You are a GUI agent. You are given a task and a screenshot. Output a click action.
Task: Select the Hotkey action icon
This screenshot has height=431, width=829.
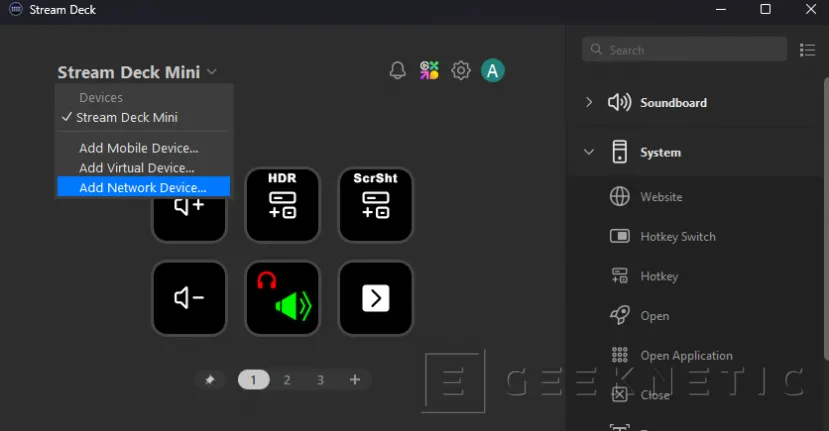coord(620,276)
